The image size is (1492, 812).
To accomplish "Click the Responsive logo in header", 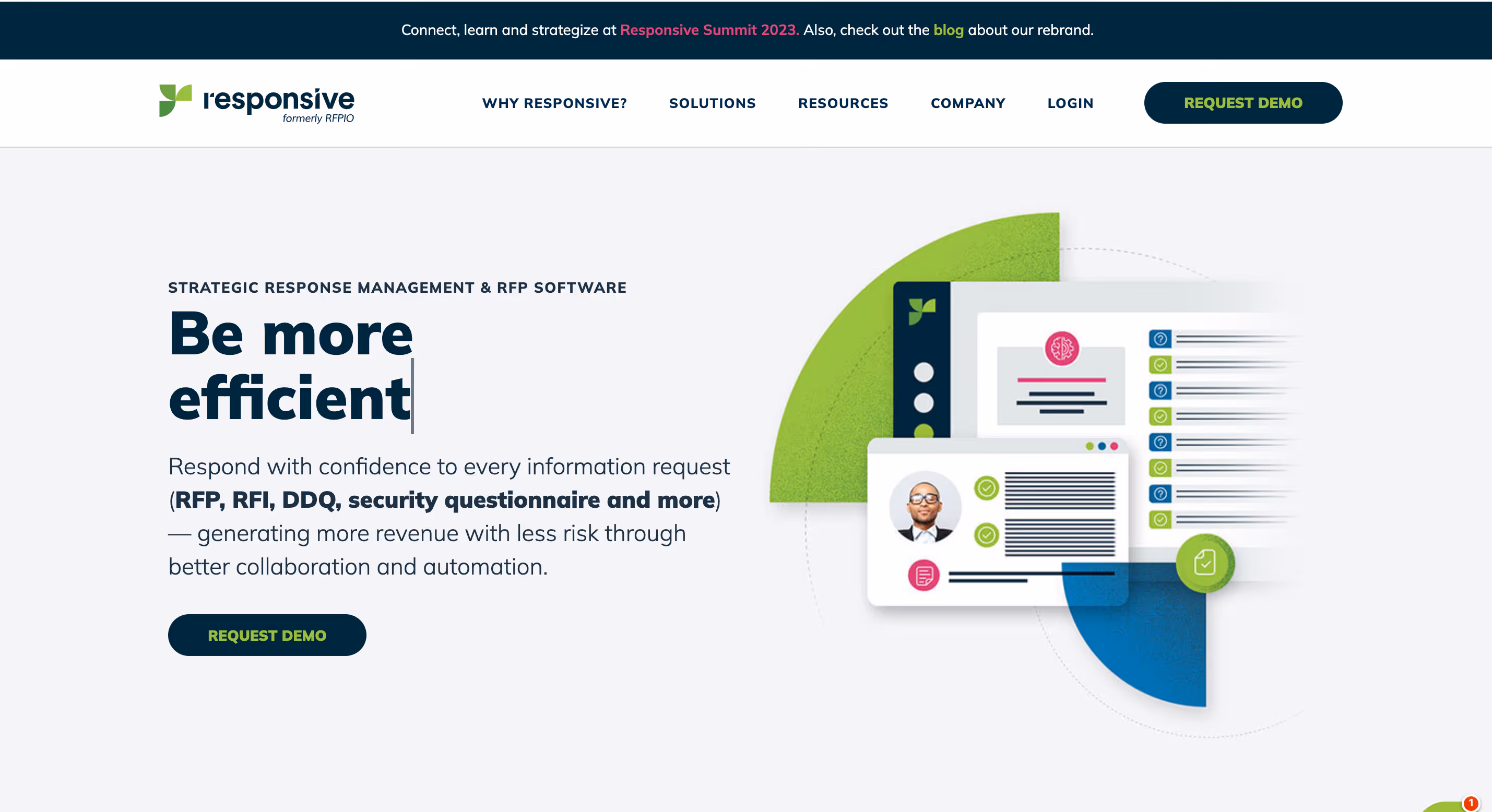I will point(256,103).
